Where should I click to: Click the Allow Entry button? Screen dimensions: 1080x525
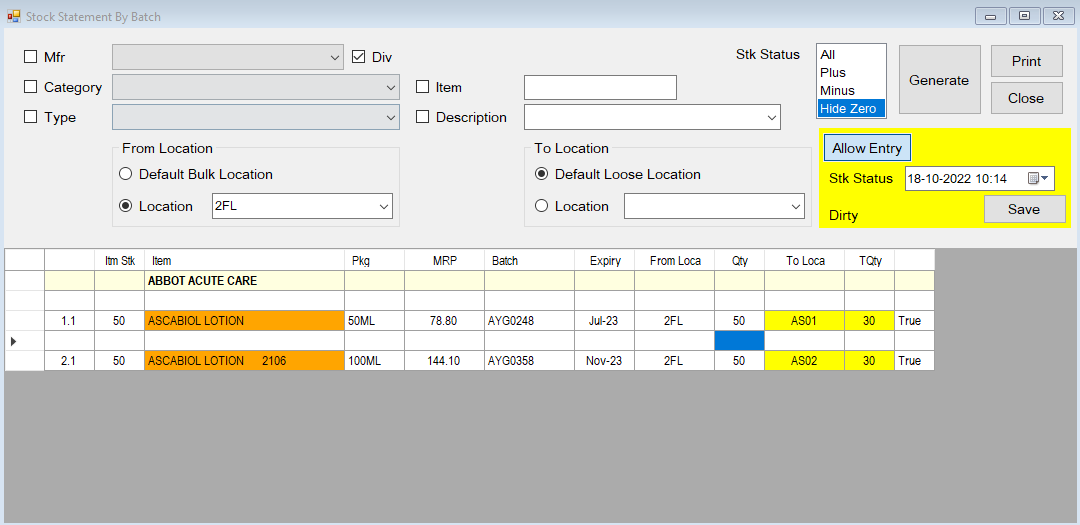click(x=867, y=148)
